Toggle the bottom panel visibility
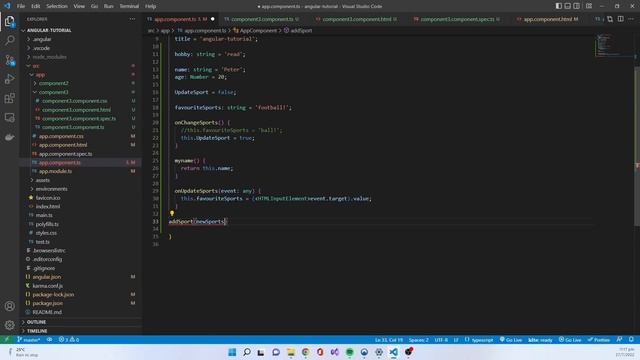This screenshot has height=360, width=640. pyautogui.click(x=567, y=6)
